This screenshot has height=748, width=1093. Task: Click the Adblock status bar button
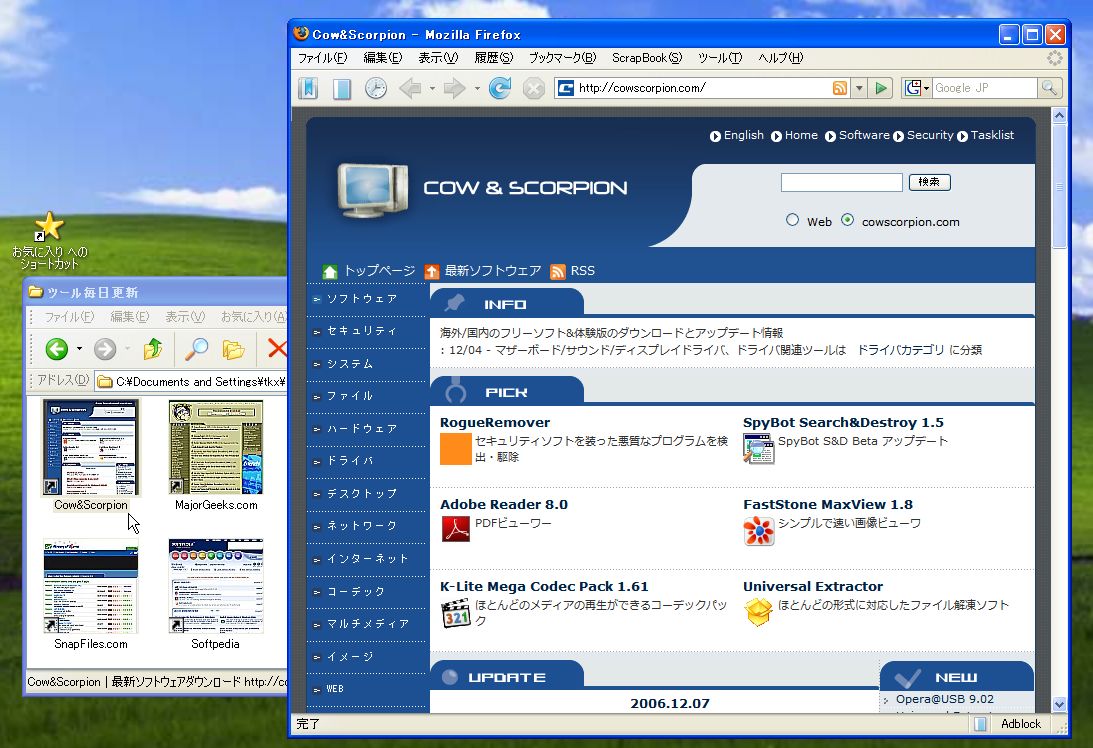click(1021, 724)
